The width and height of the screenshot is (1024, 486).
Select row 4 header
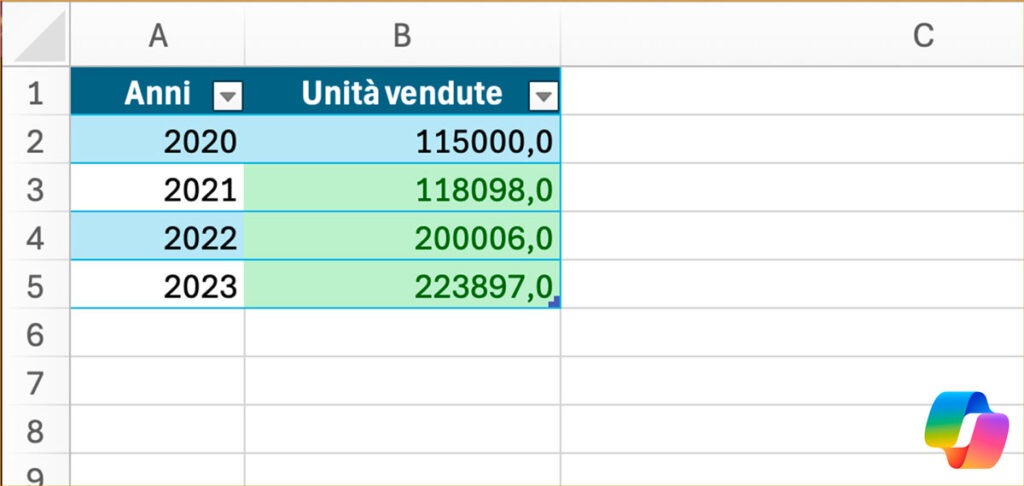(x=35, y=236)
